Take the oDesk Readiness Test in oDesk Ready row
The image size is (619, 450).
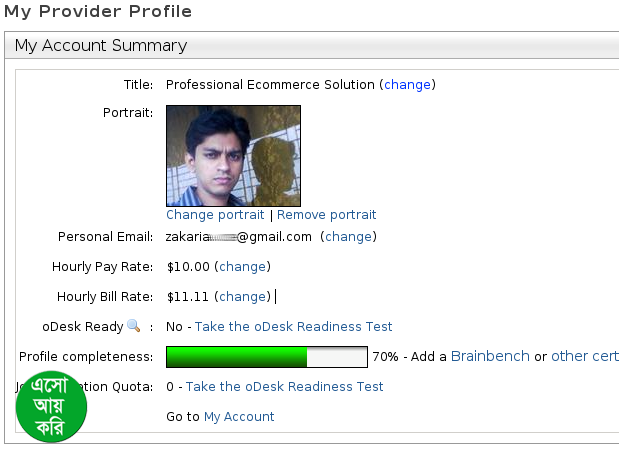293,327
